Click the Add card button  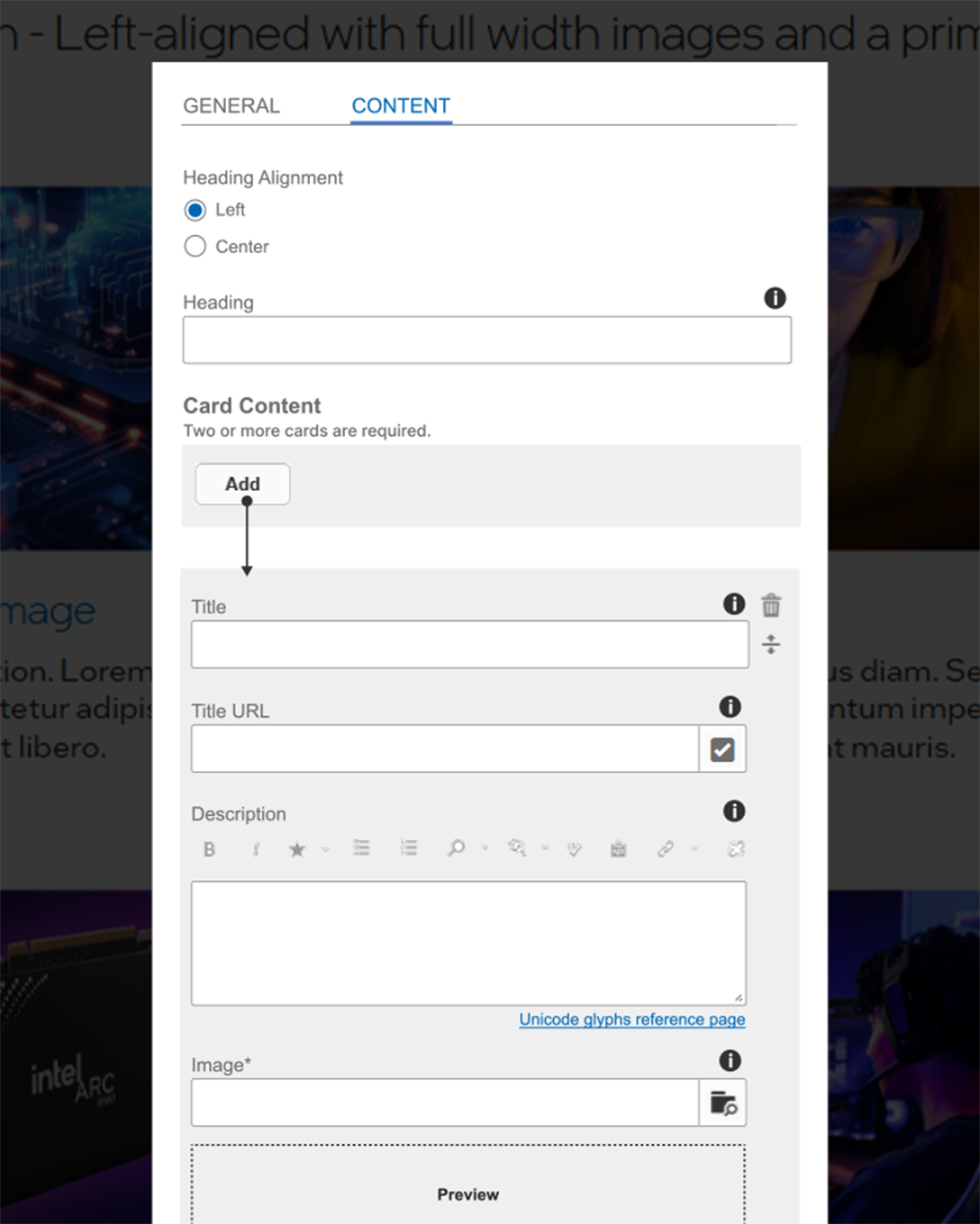click(x=242, y=485)
